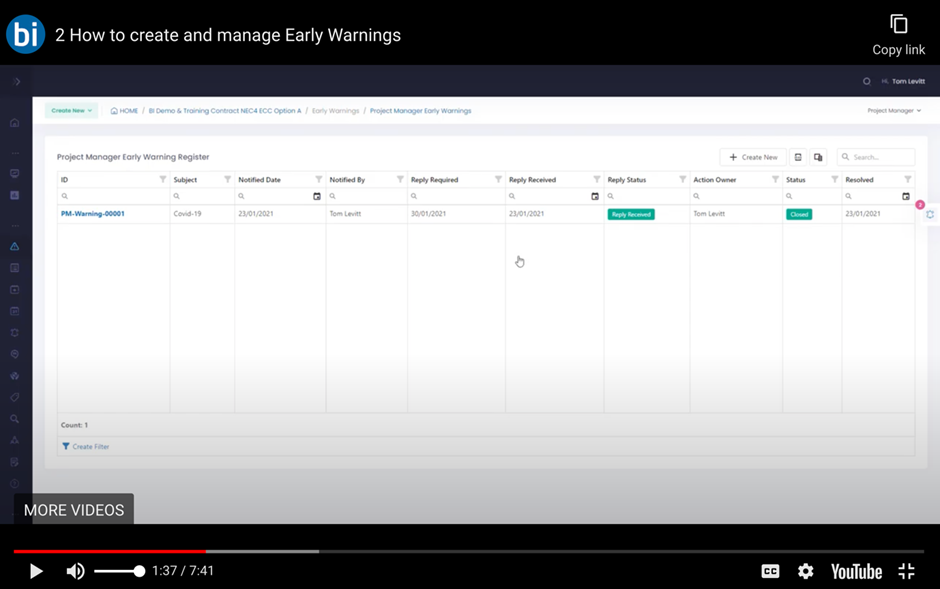Click the Reply Status column filter box
Screen dimensions: 940x589
tap(647, 196)
